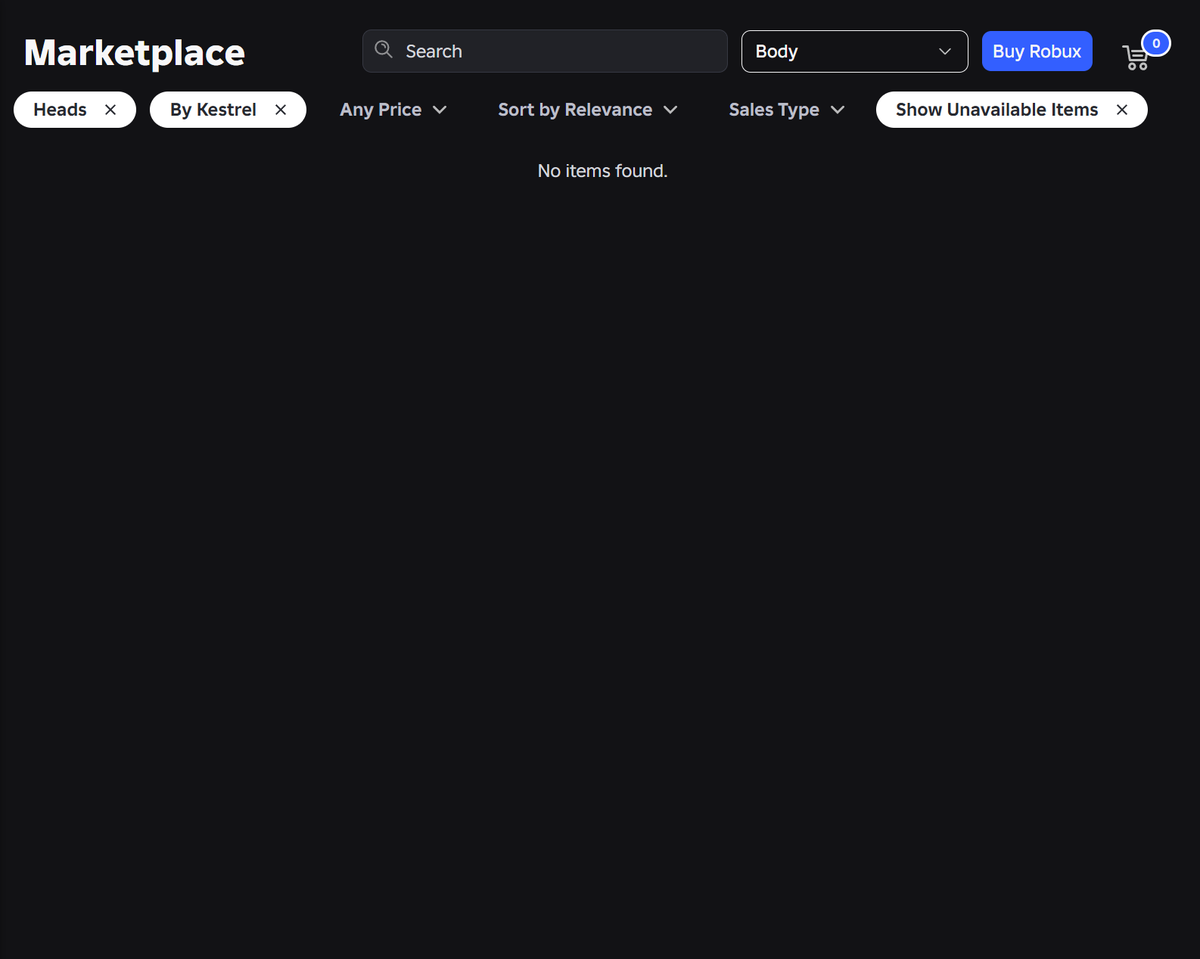Viewport: 1200px width, 959px height.
Task: Toggle Show Unavailable Items chip
Action: tap(1012, 110)
